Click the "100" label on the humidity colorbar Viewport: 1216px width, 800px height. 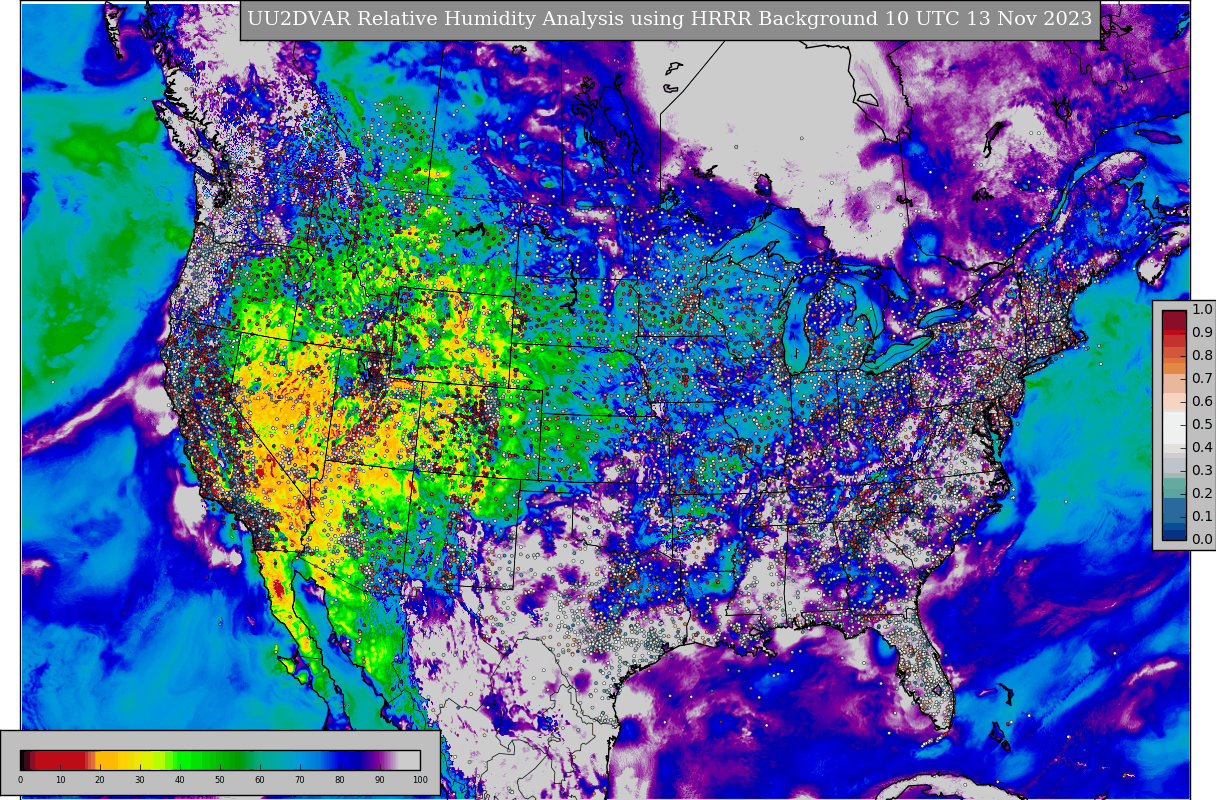420,780
